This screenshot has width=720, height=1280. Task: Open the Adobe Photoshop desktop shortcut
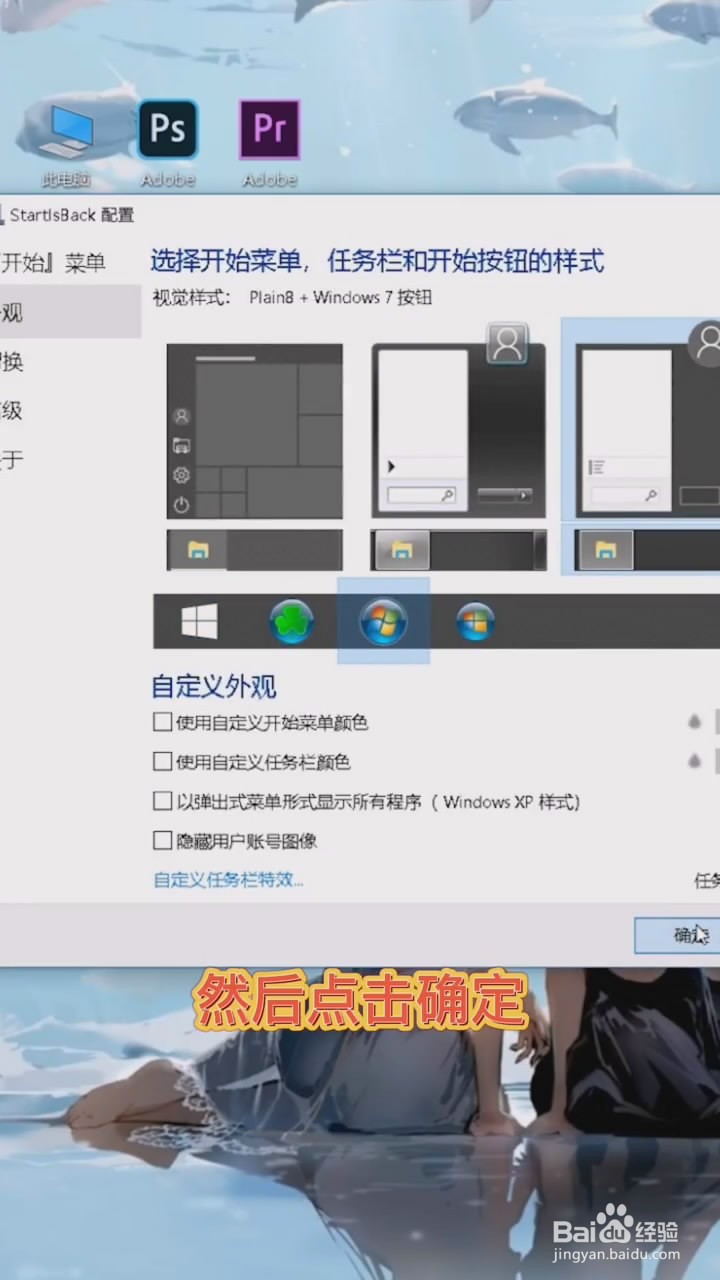(167, 145)
